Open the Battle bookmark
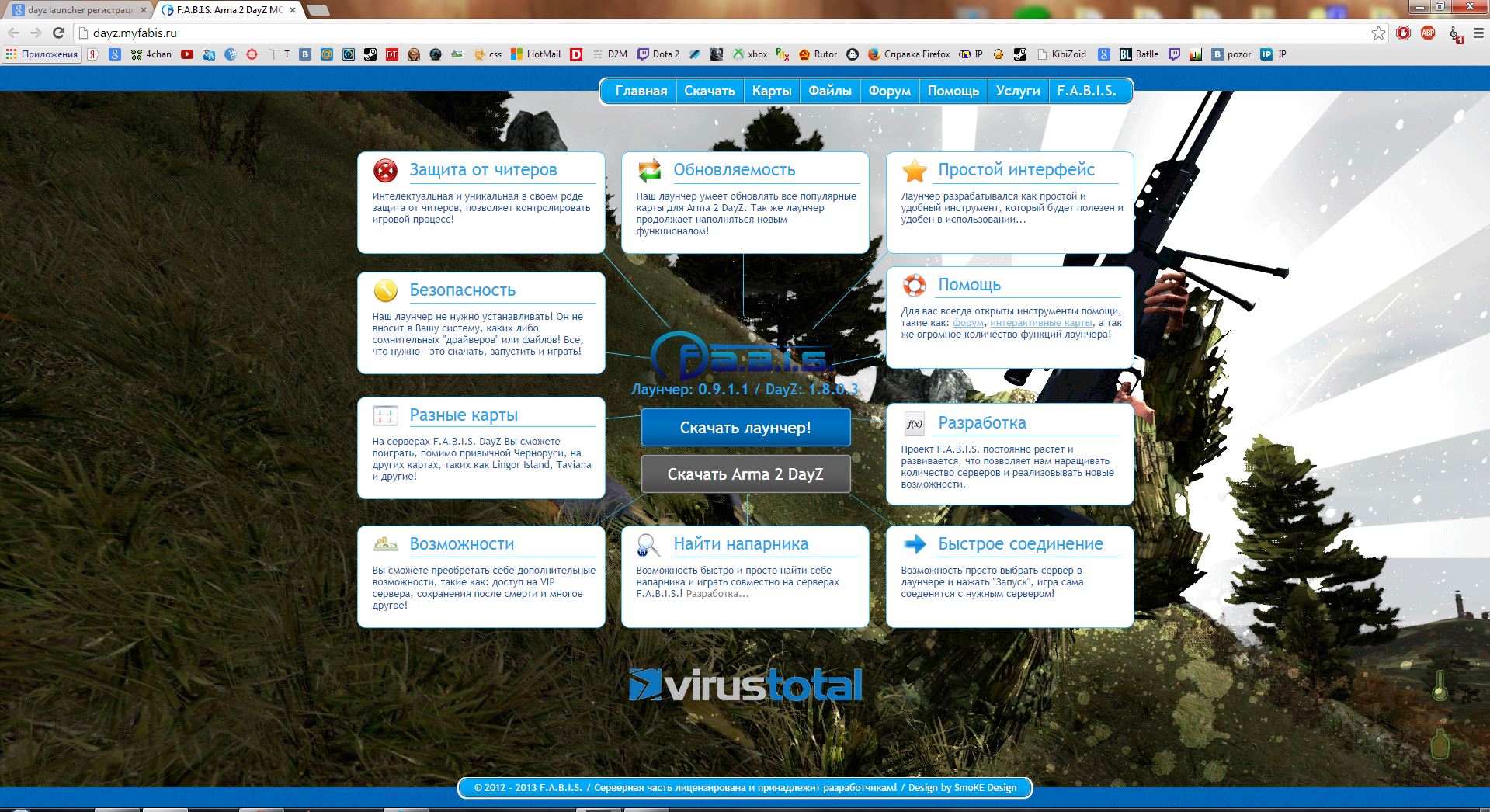This screenshot has height=812, width=1490. click(x=1139, y=54)
